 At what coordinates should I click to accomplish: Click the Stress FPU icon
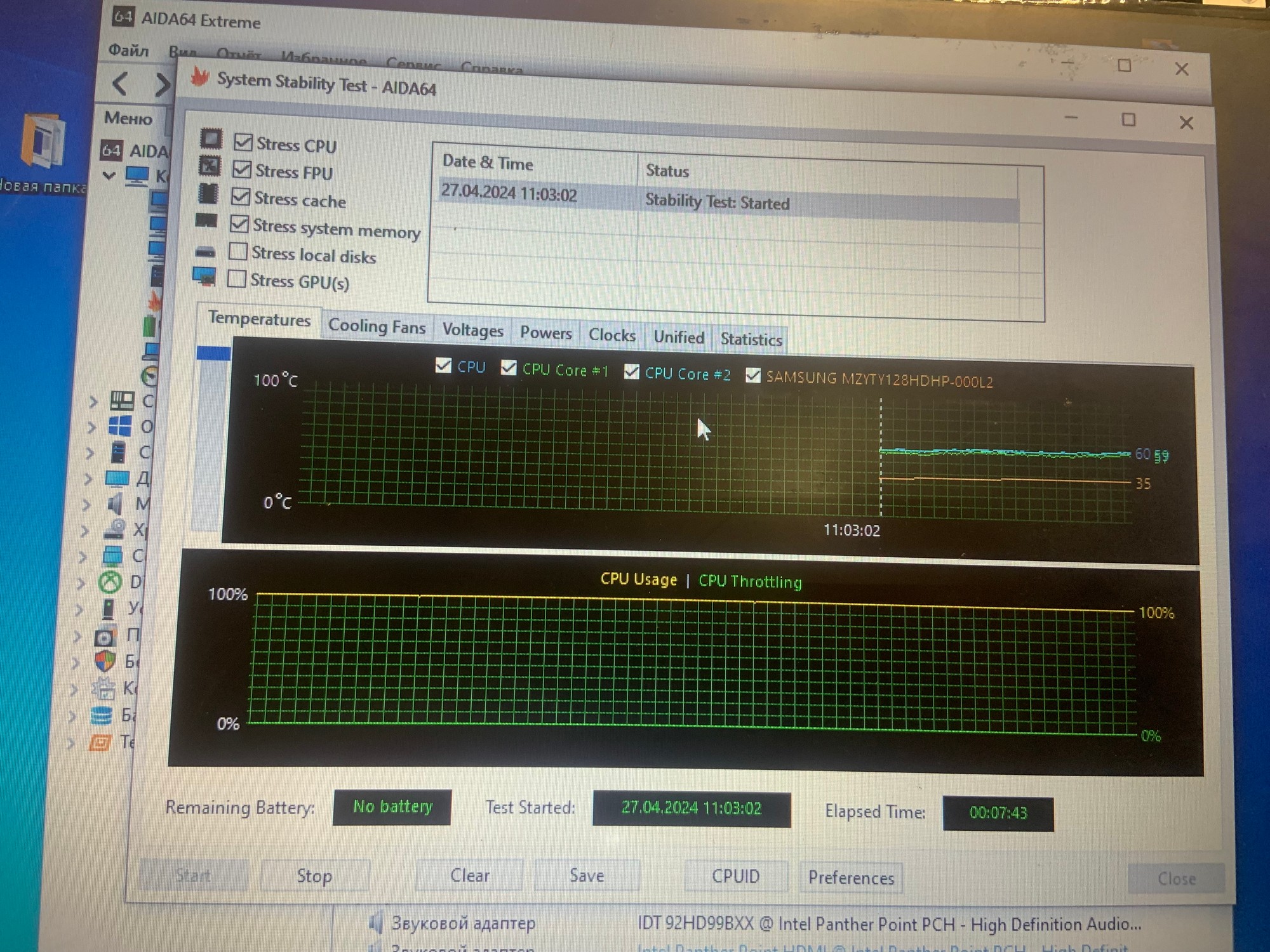[x=210, y=166]
